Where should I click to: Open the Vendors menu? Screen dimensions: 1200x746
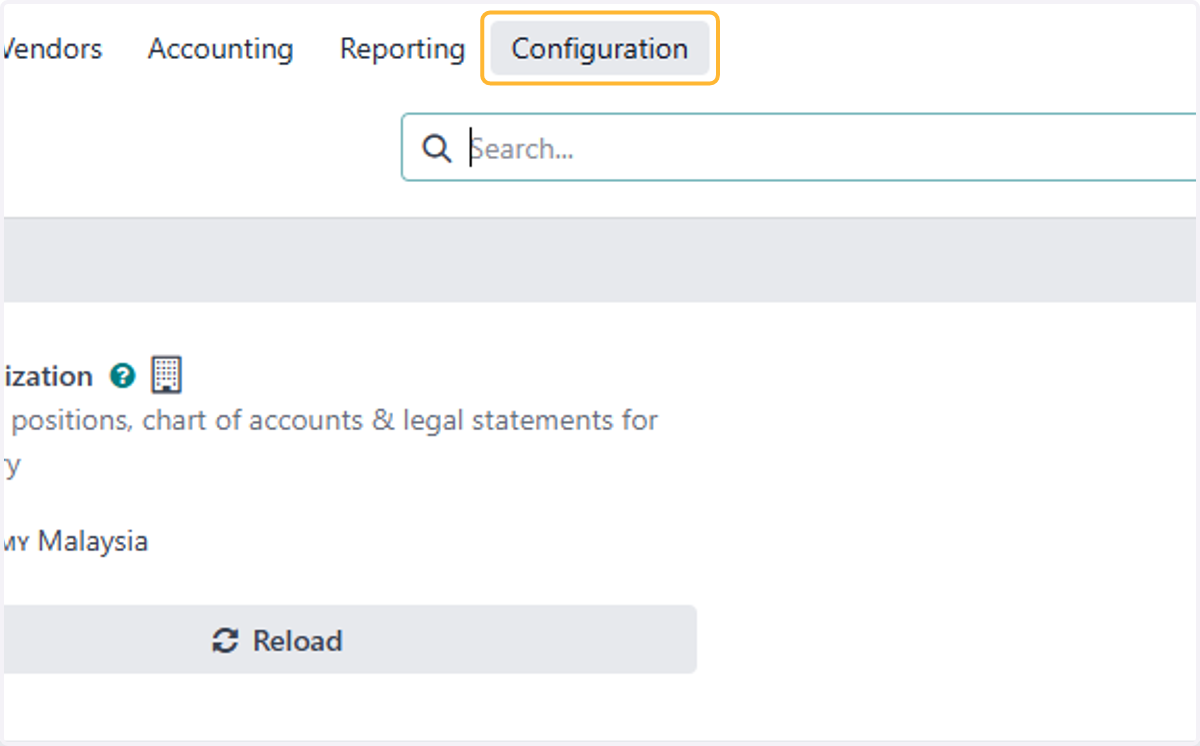(52, 48)
